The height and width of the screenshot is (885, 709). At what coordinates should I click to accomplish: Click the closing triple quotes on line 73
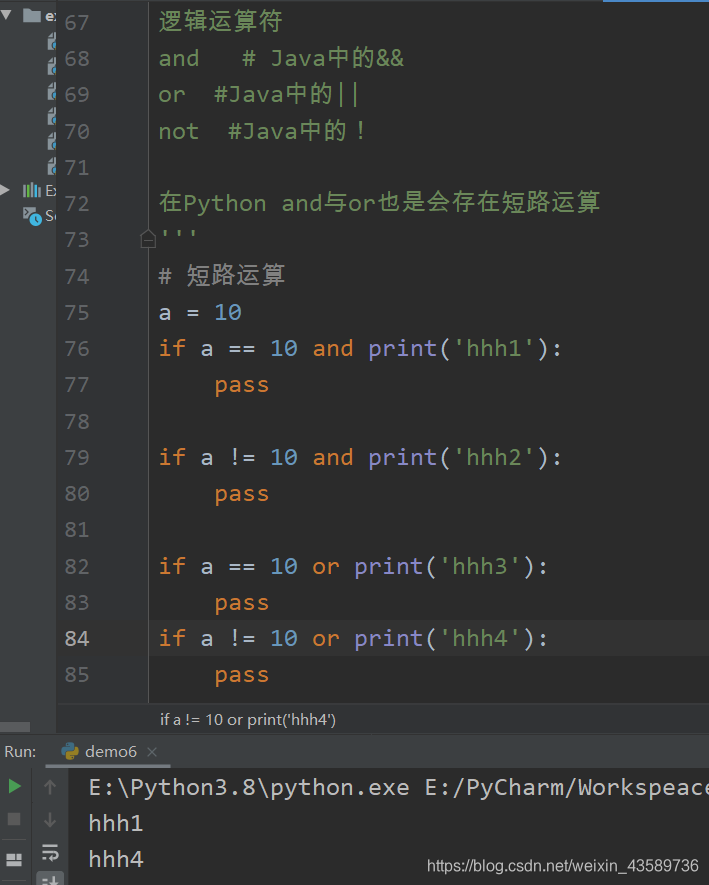[178, 234]
